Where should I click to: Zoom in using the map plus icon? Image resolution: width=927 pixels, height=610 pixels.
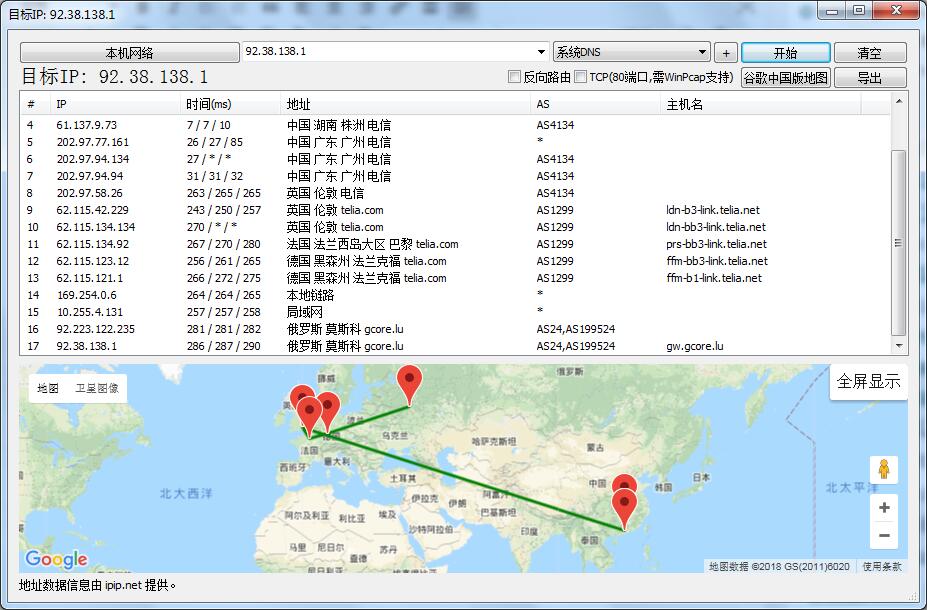[x=883, y=507]
